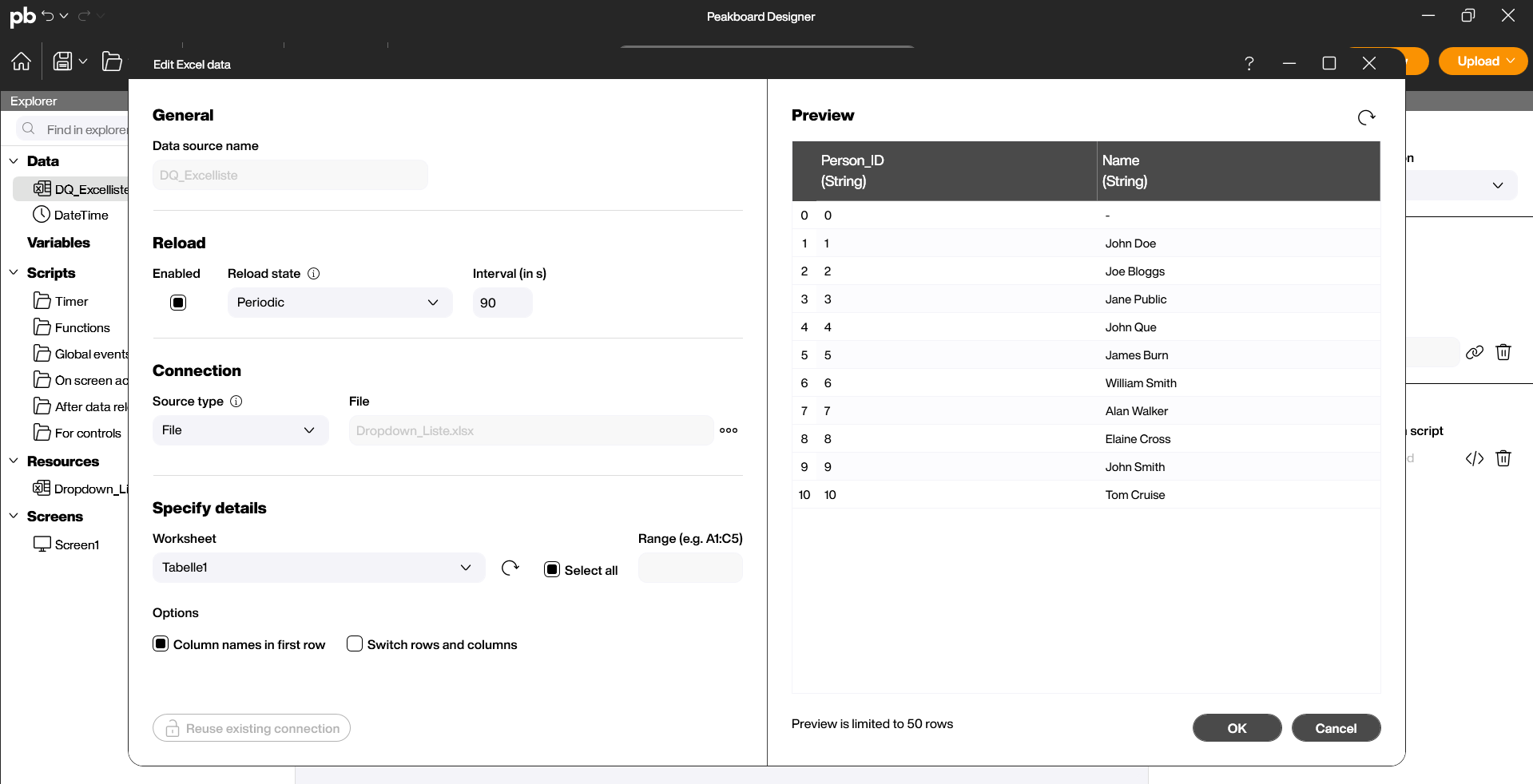This screenshot has width=1533, height=784.
Task: Click the undo arrow in title bar
Action: click(x=48, y=16)
